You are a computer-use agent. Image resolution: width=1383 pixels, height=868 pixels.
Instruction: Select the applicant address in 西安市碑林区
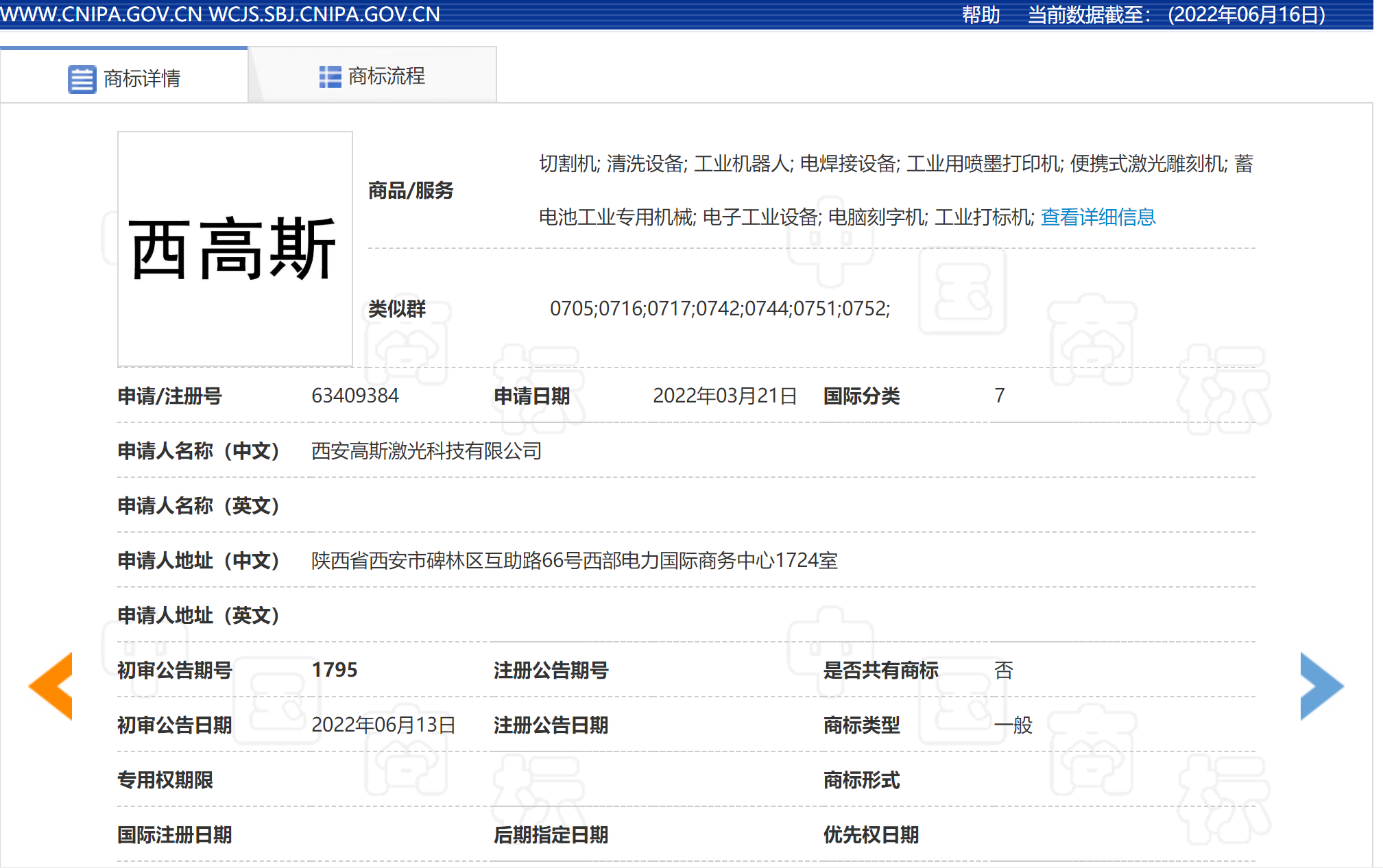click(575, 560)
